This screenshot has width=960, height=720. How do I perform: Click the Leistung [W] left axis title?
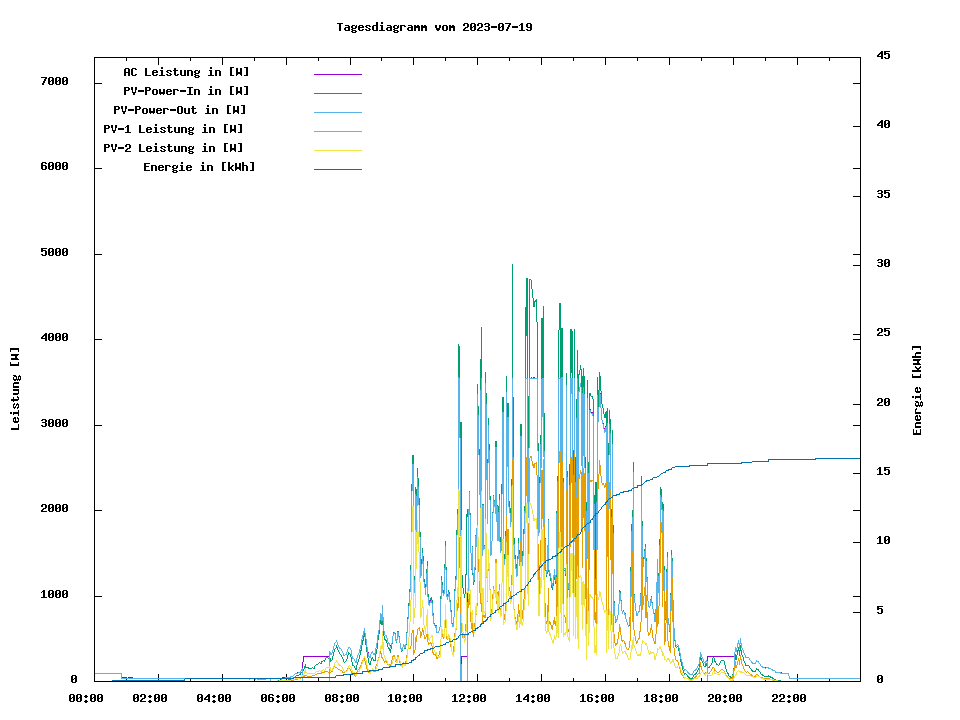click(15, 389)
